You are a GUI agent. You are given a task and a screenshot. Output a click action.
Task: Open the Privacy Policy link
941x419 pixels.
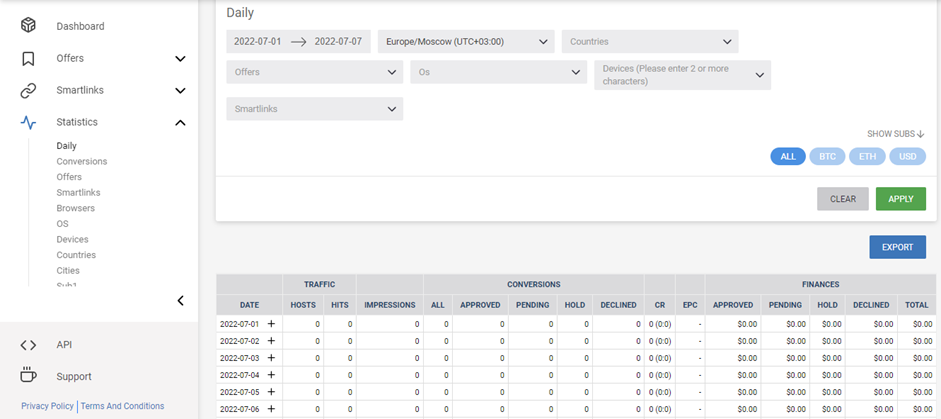[x=47, y=406]
